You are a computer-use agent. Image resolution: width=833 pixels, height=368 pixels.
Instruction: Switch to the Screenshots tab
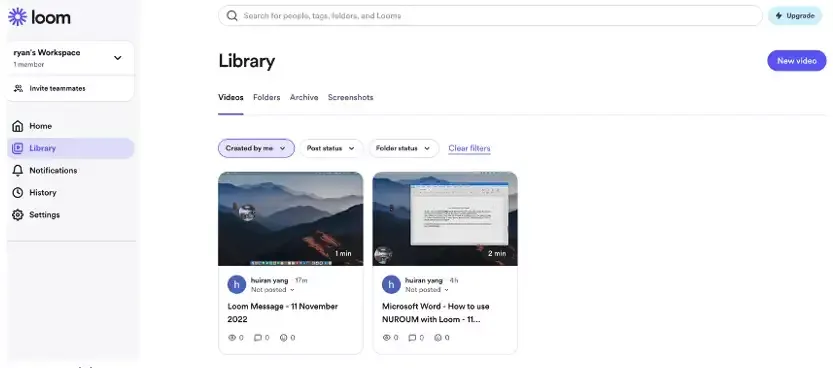351,98
